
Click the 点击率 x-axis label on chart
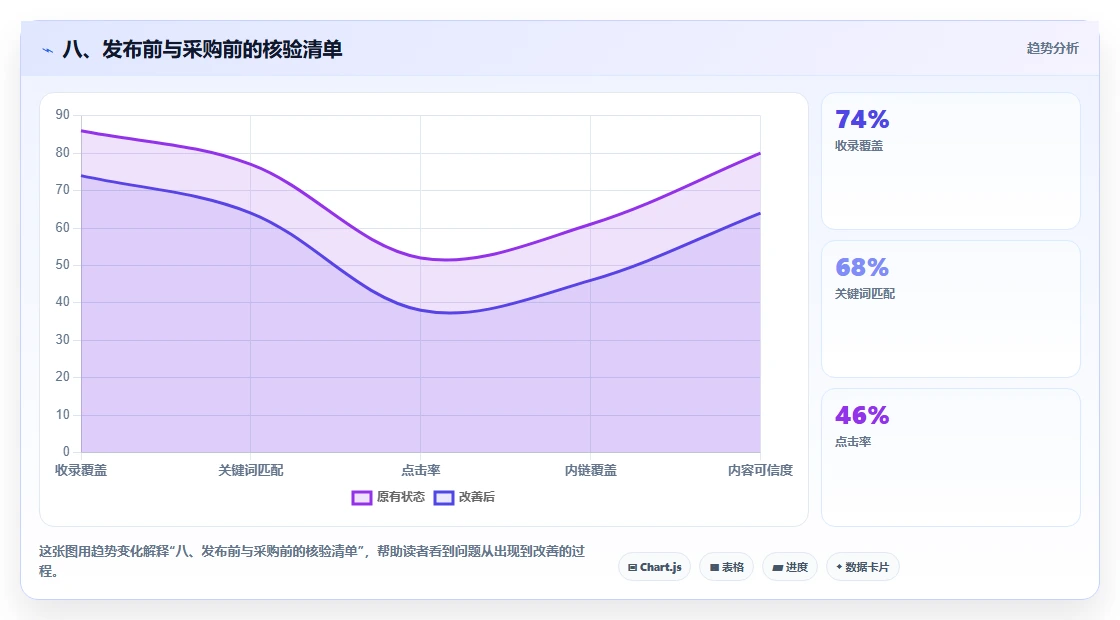click(x=421, y=470)
